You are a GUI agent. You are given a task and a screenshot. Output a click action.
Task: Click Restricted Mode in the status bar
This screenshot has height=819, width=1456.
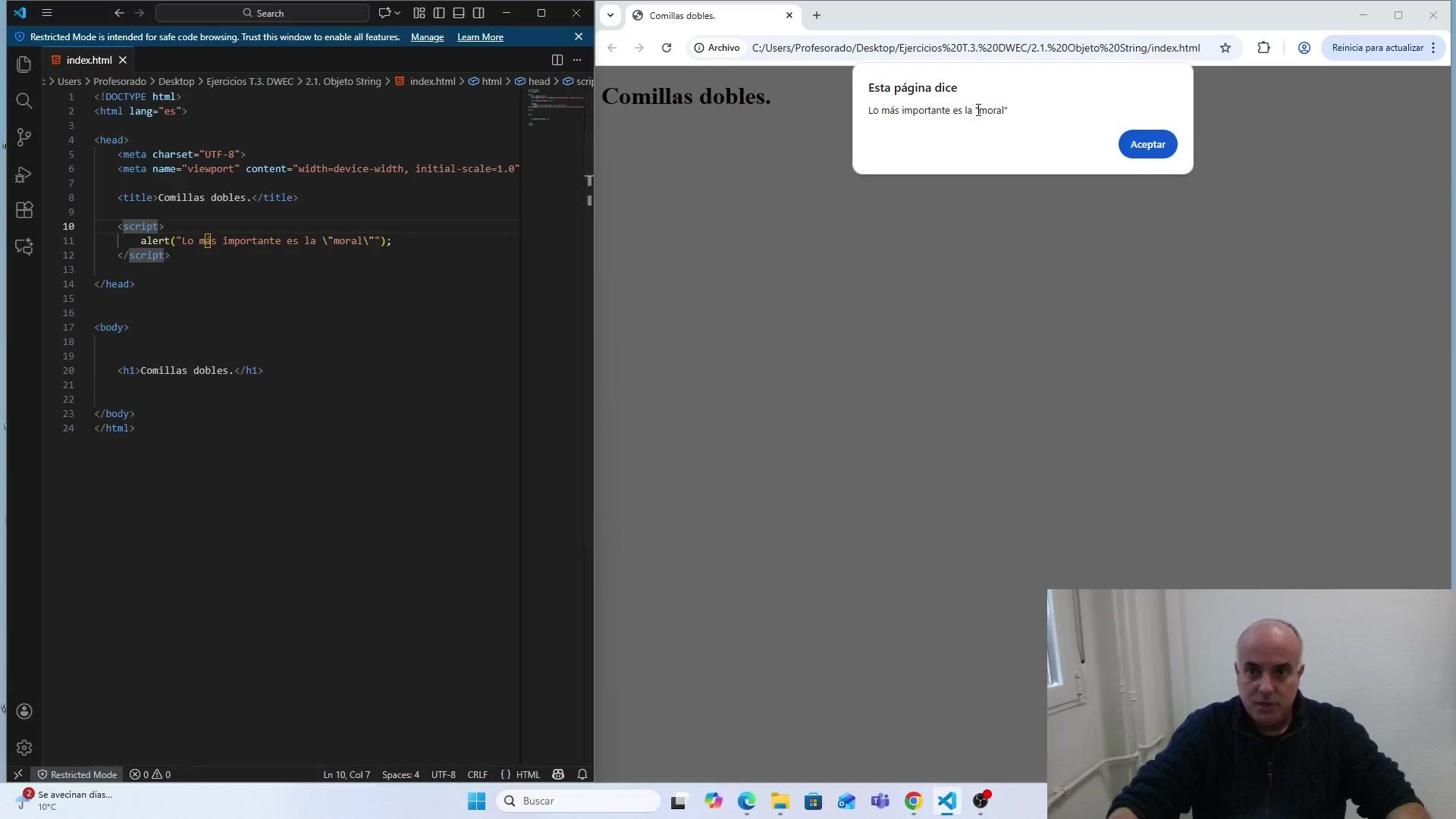(77, 774)
